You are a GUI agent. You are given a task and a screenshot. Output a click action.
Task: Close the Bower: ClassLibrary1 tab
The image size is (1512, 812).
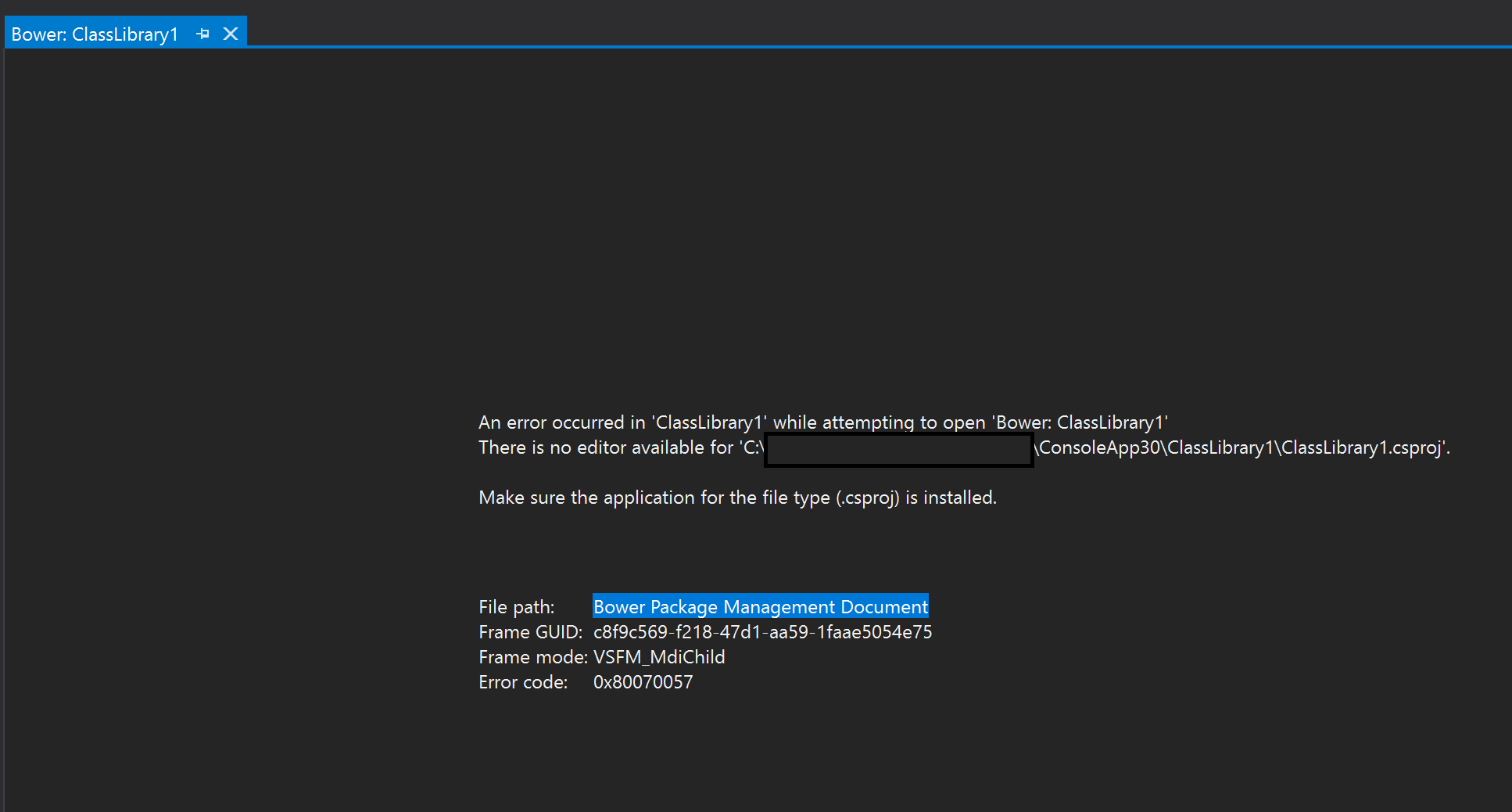click(229, 34)
